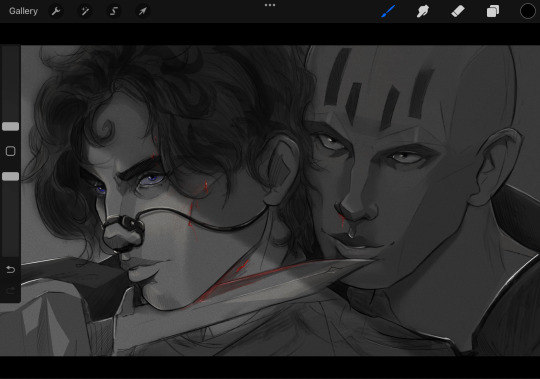
Task: Open the Actions wrench menu
Action: click(56, 11)
